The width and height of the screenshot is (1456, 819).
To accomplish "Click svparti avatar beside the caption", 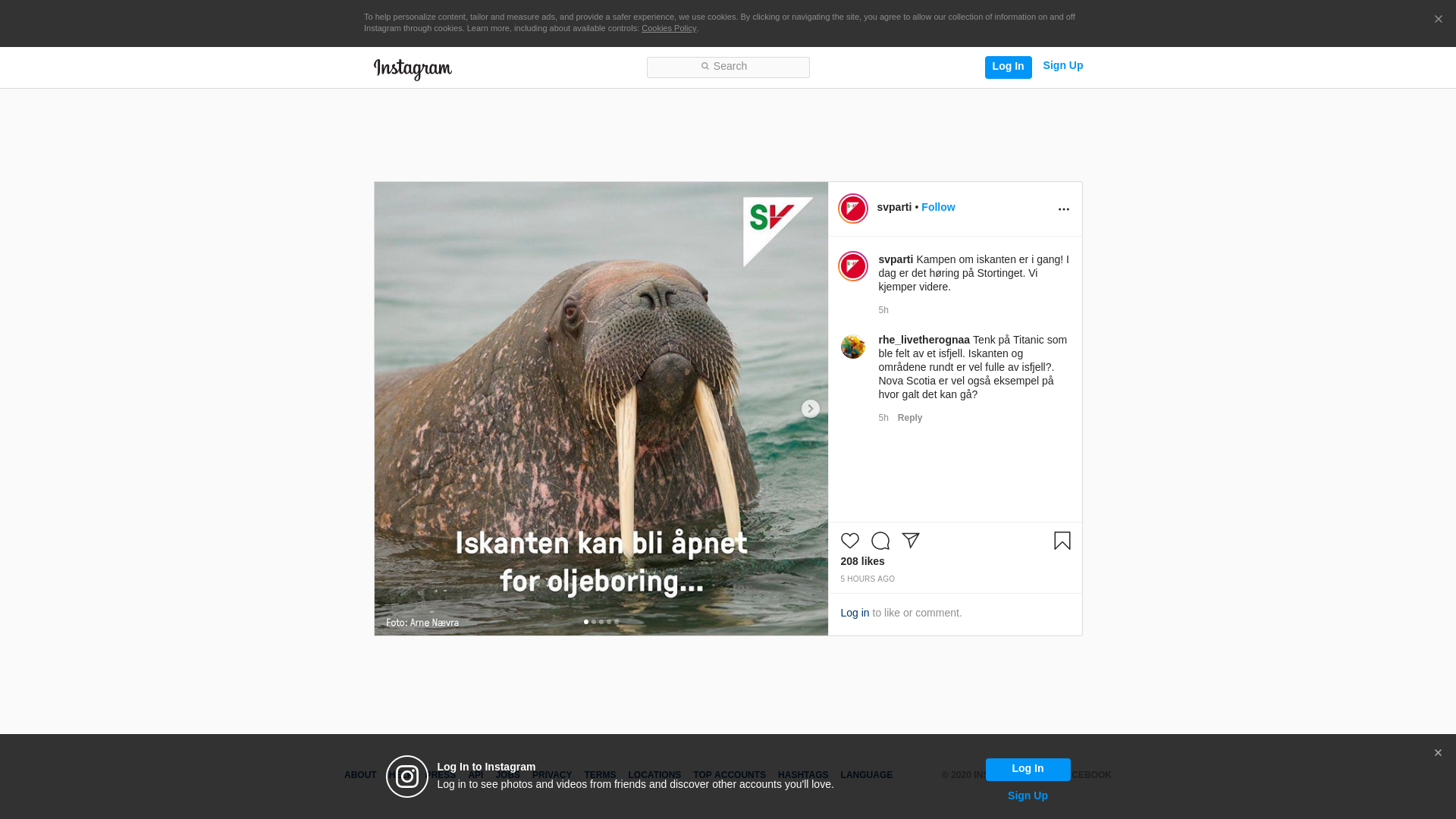I will click(852, 266).
